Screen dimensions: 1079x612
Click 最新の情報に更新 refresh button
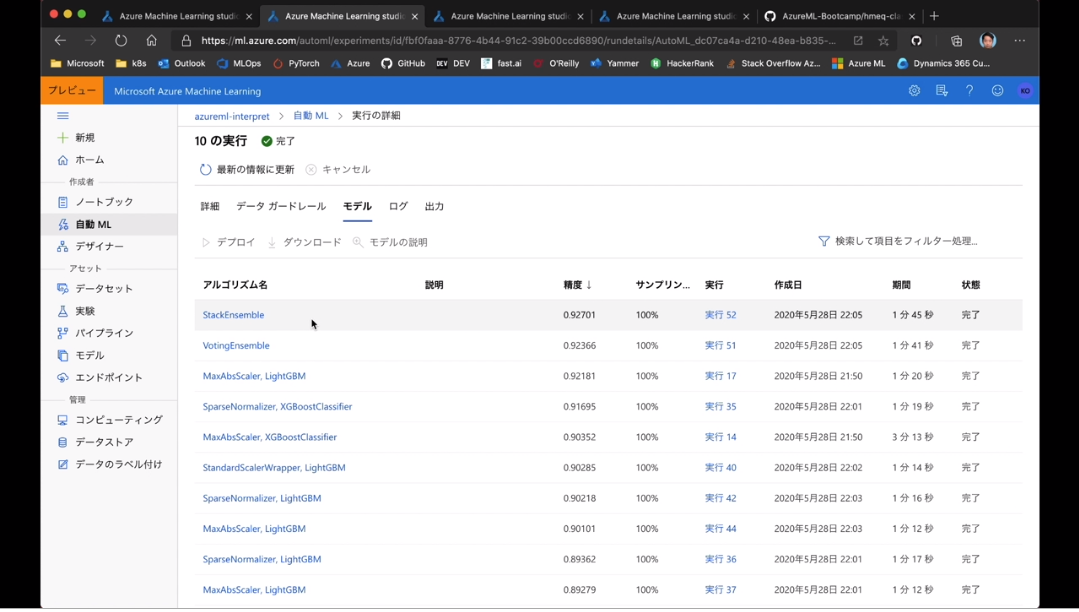(247, 169)
